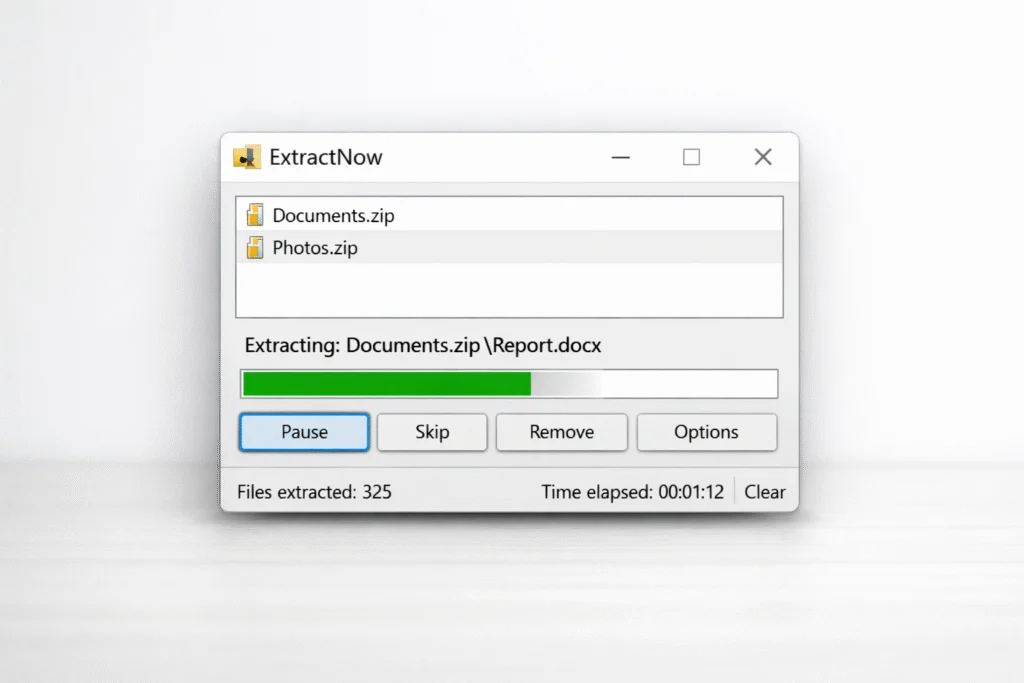
Task: Maximize the ExtractNow window
Action: click(691, 157)
